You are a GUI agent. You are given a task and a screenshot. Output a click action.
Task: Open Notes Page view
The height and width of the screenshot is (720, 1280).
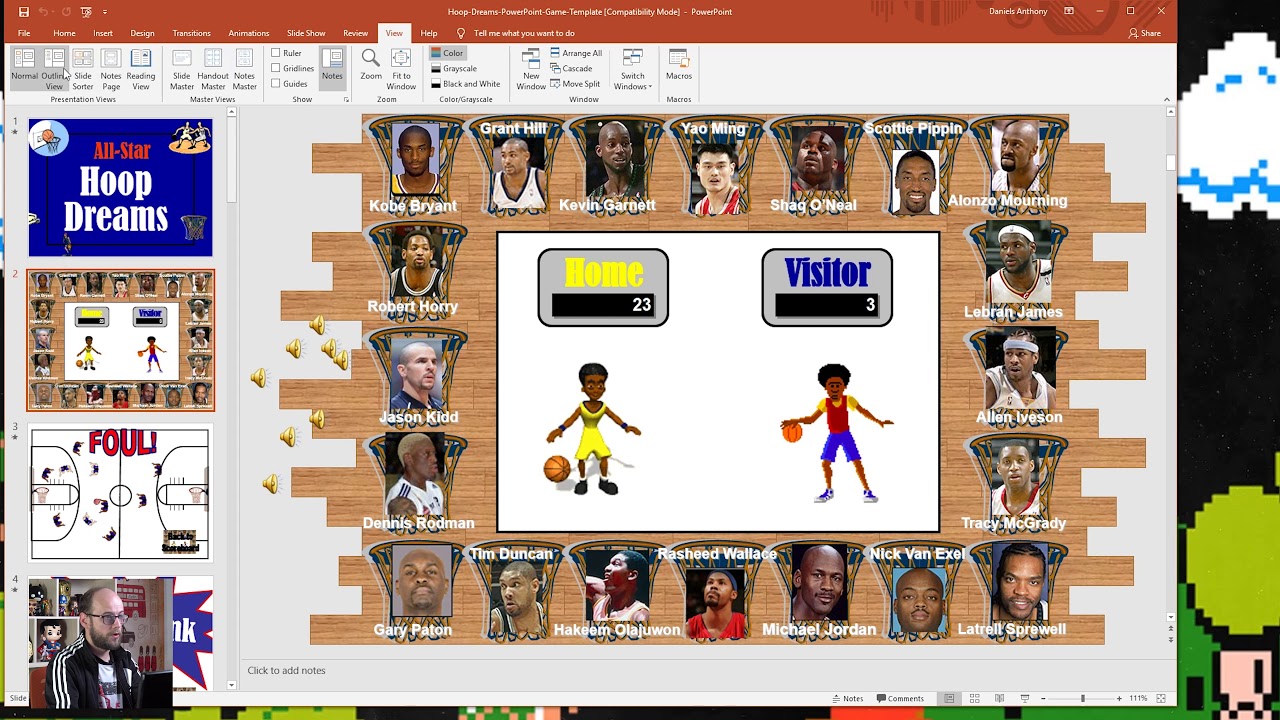point(111,69)
